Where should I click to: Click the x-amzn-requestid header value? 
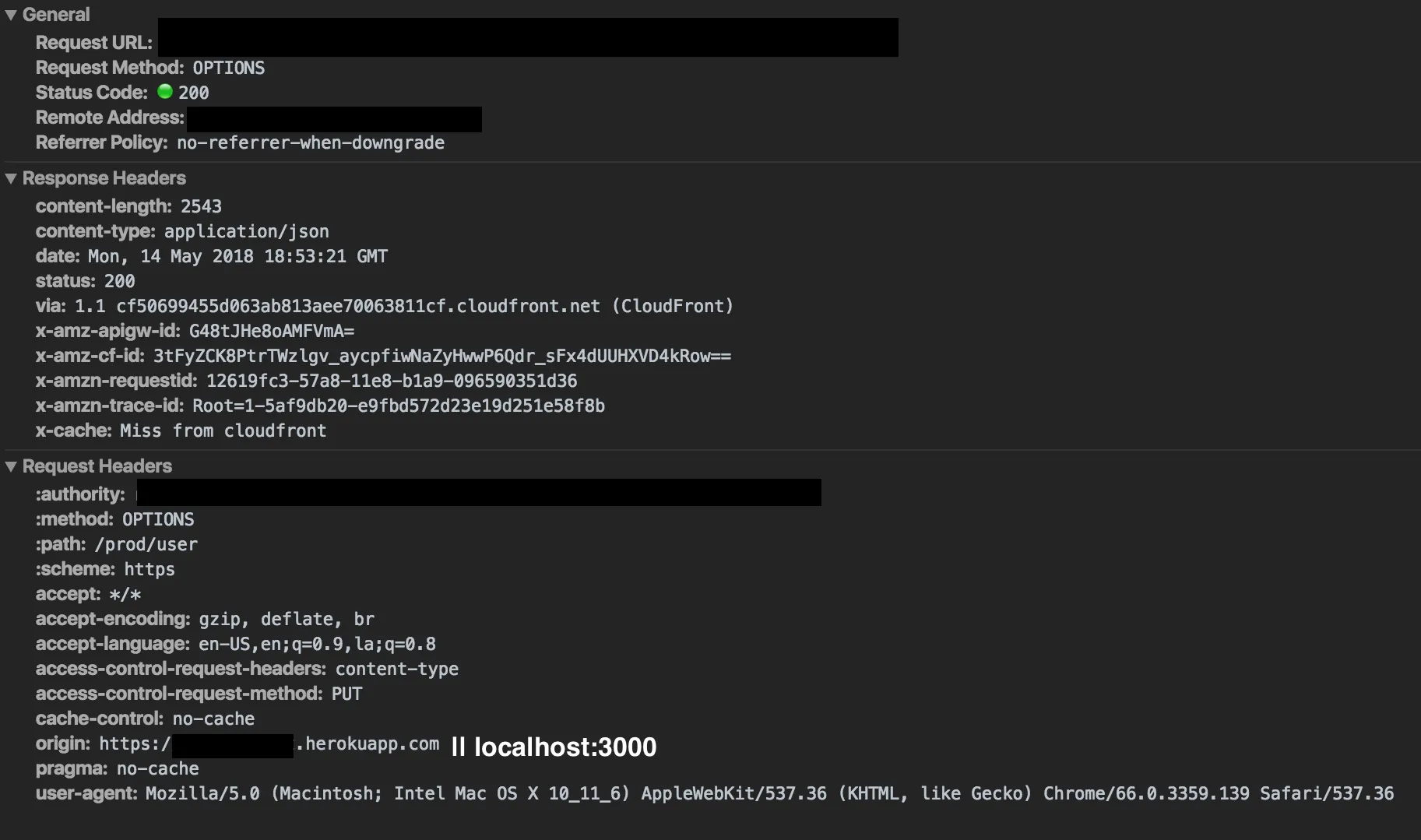click(391, 381)
